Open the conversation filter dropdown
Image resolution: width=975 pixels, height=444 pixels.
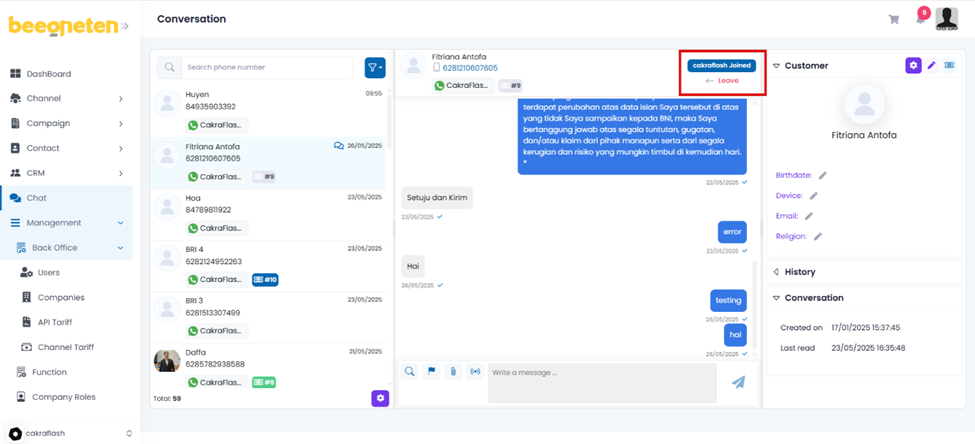coord(375,68)
